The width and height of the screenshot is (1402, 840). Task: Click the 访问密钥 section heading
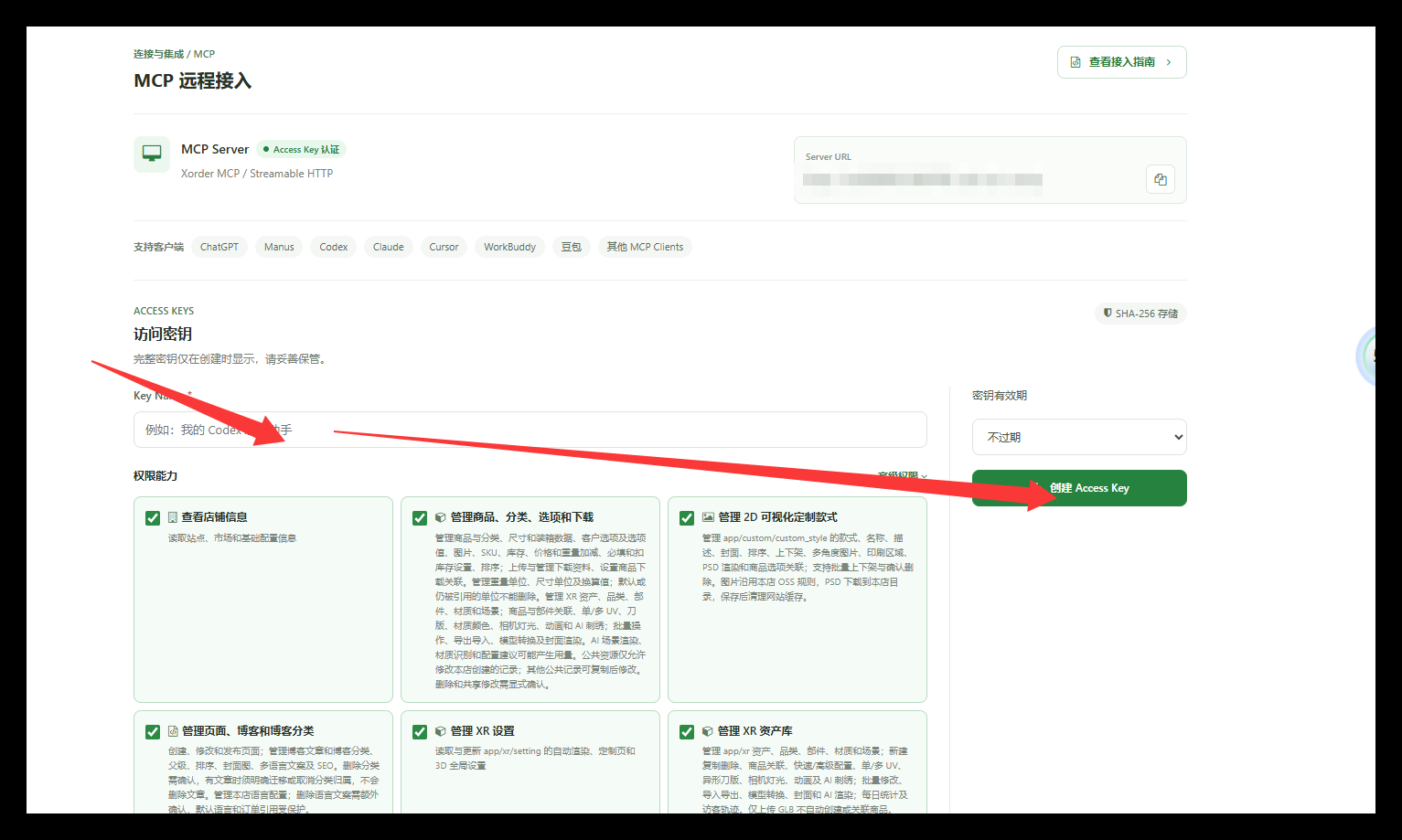[163, 335]
